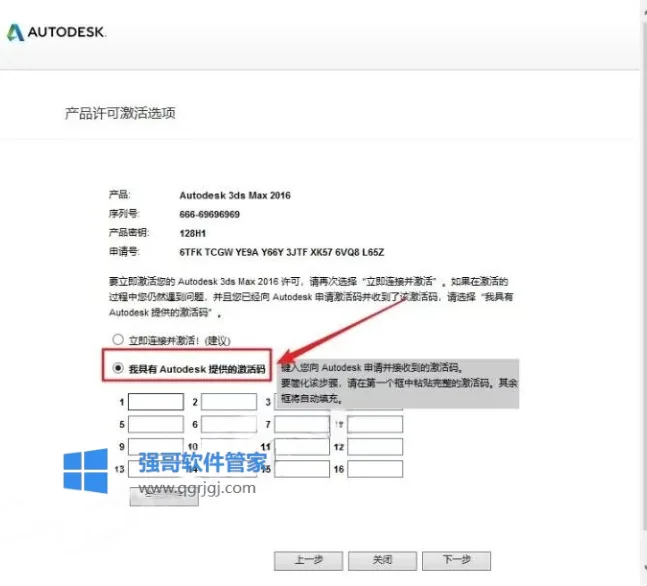Click the 申请号 label
647x586 pixels.
[x=124, y=251]
